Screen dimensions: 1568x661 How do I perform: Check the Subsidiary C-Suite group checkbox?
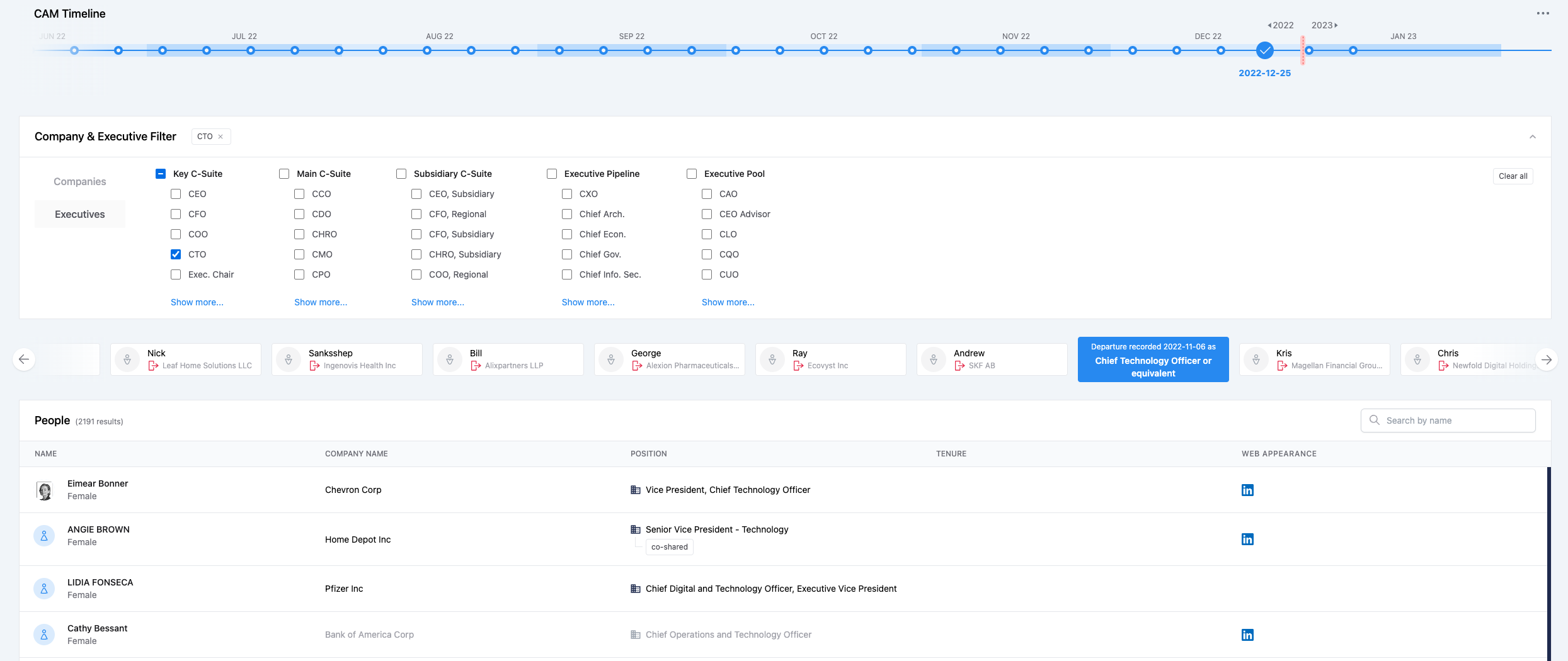401,174
